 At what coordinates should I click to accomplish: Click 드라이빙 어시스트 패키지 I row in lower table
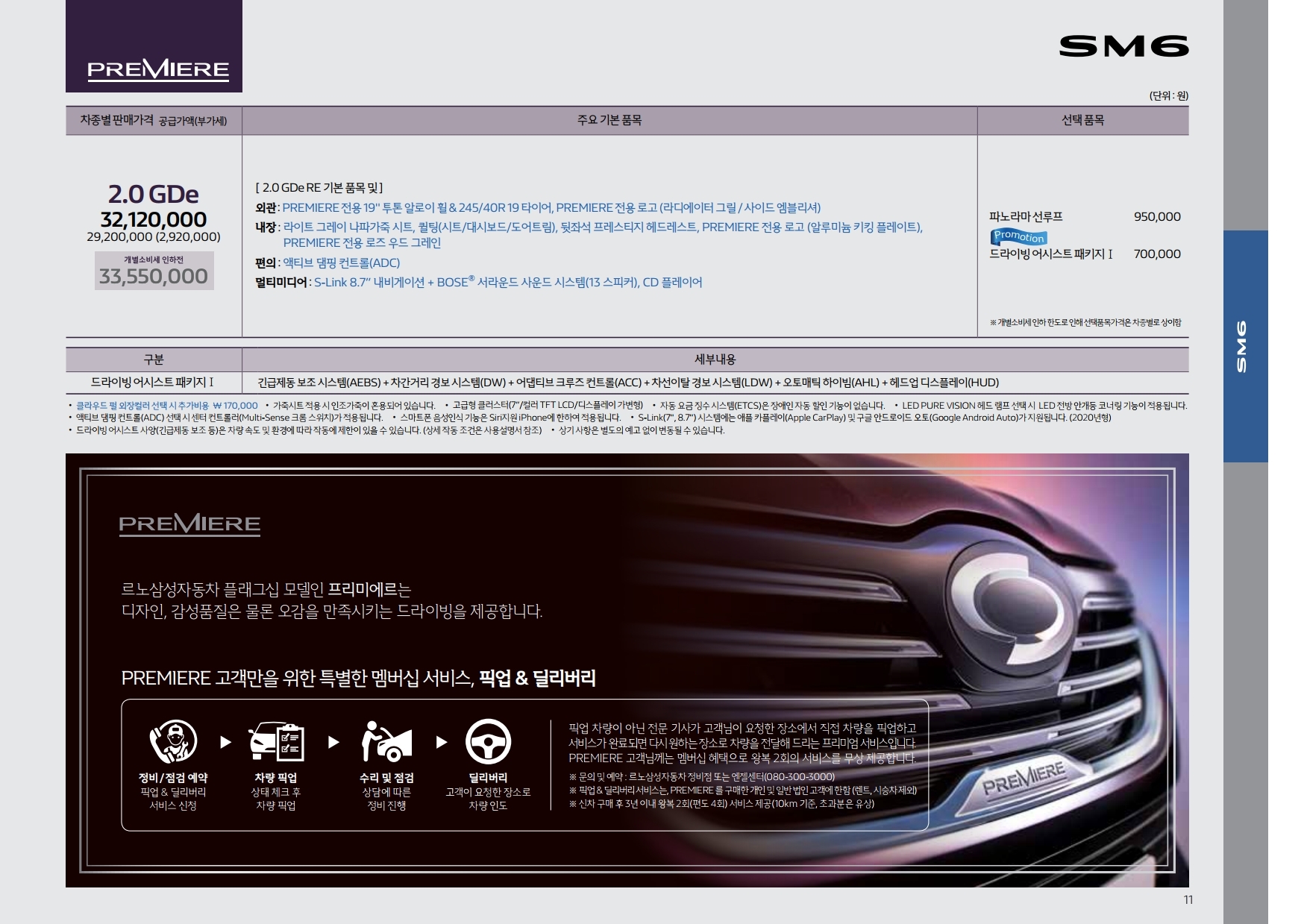pyautogui.click(x=153, y=383)
